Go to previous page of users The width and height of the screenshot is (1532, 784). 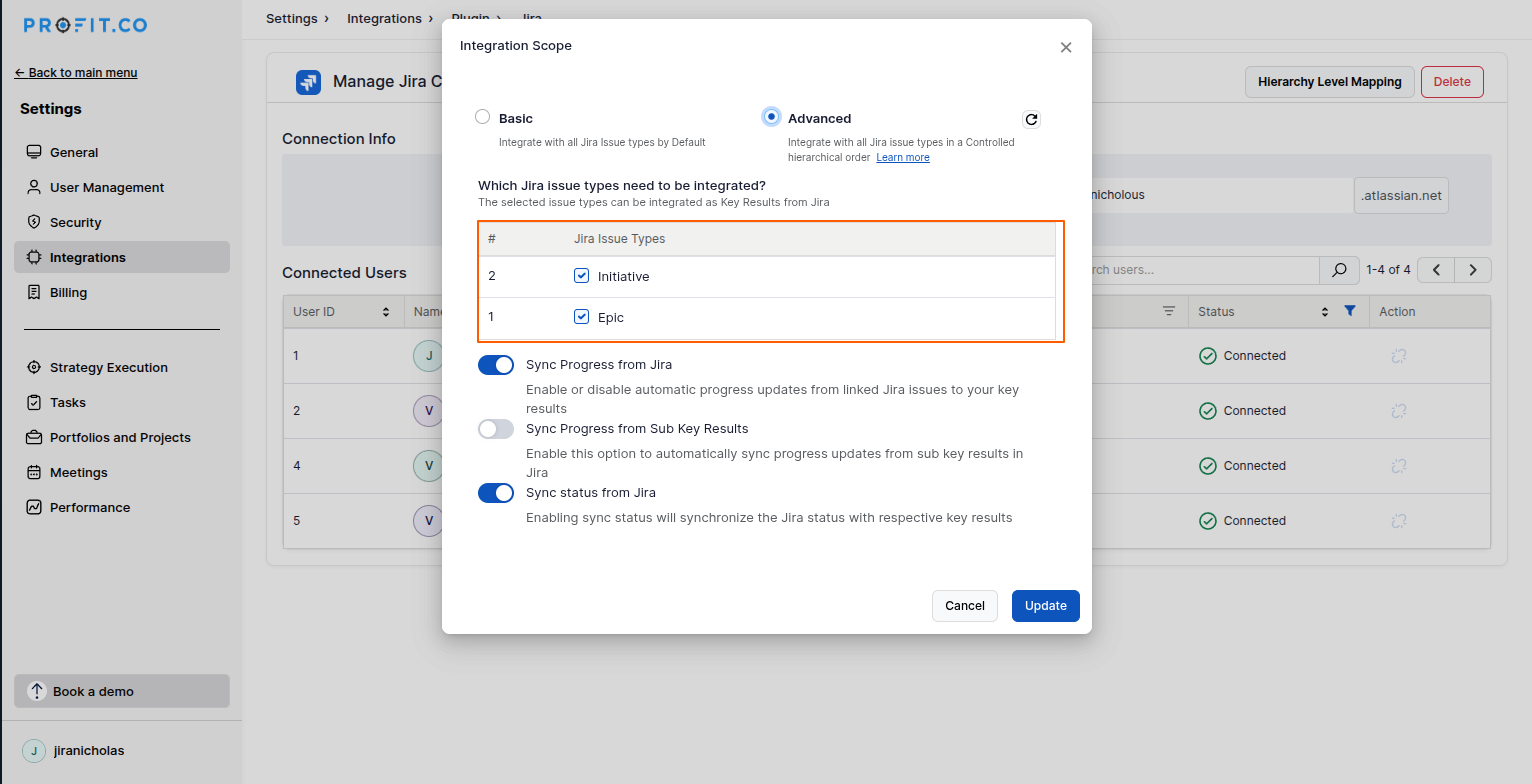tap(1437, 270)
